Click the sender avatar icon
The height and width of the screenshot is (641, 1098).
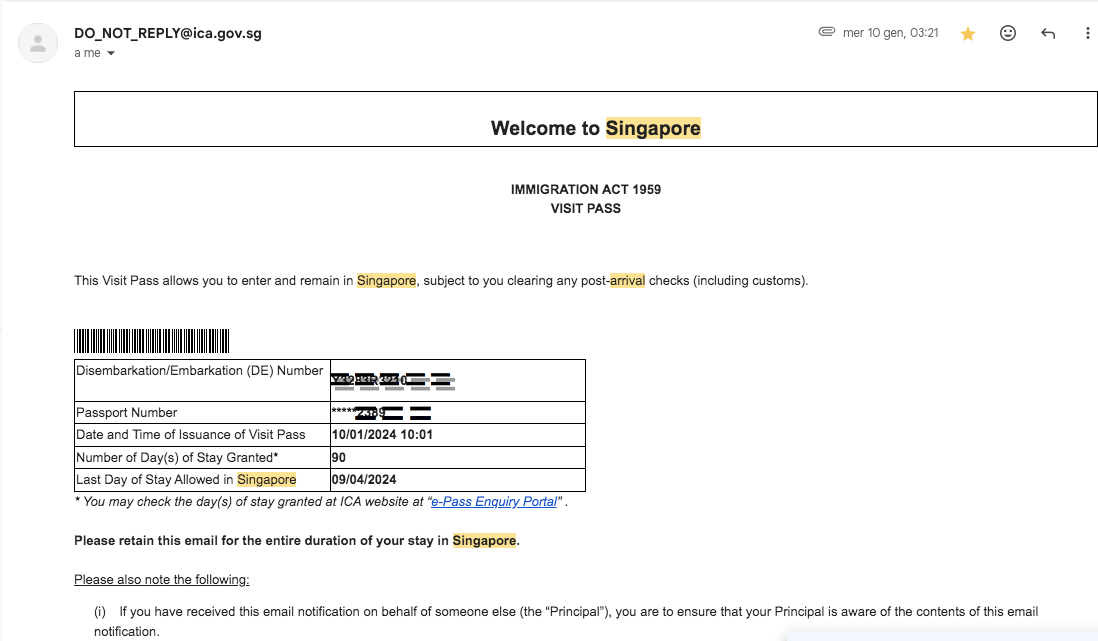click(x=38, y=43)
